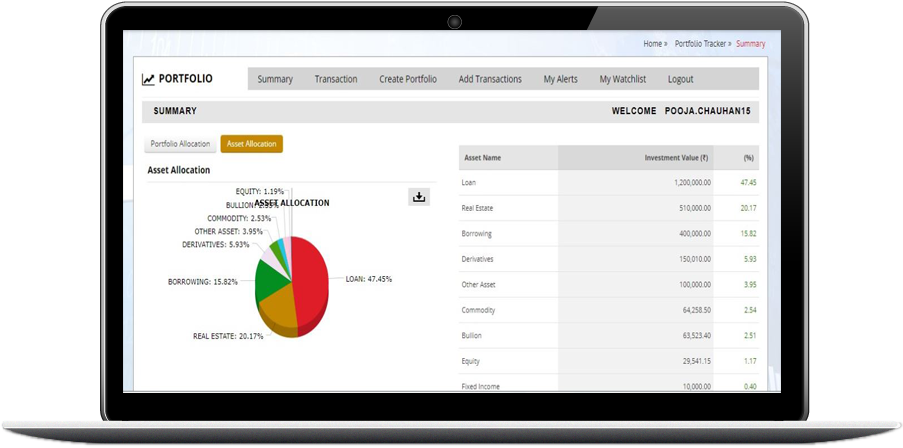
Task: Click the Home breadcrumb link
Action: (652, 44)
